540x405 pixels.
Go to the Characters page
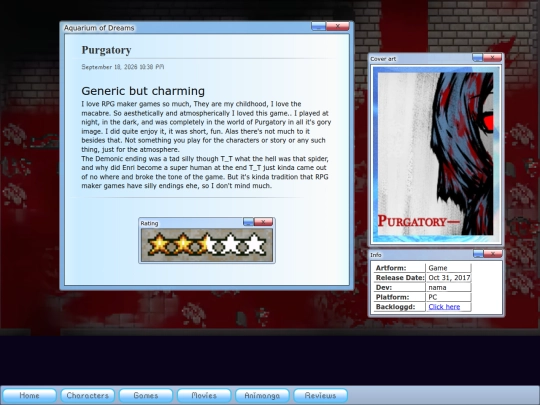(87, 395)
